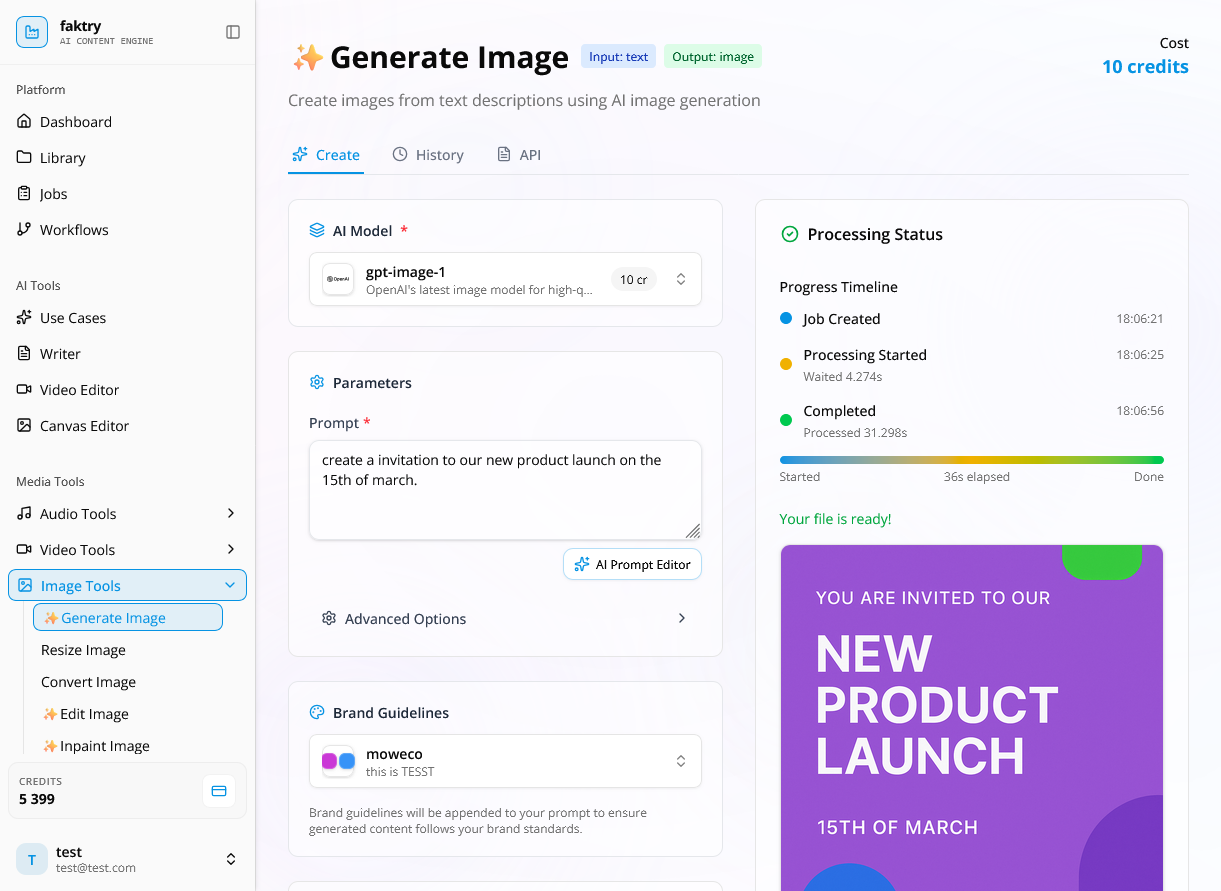The height and width of the screenshot is (891, 1221).
Task: Click the blue Job Created status dot
Action: [x=786, y=318]
